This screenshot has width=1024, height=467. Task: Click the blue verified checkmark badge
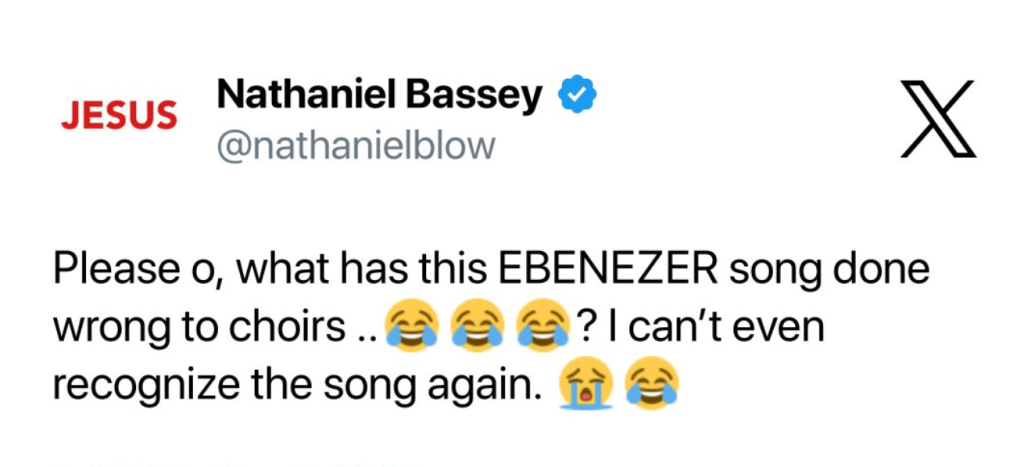(576, 95)
